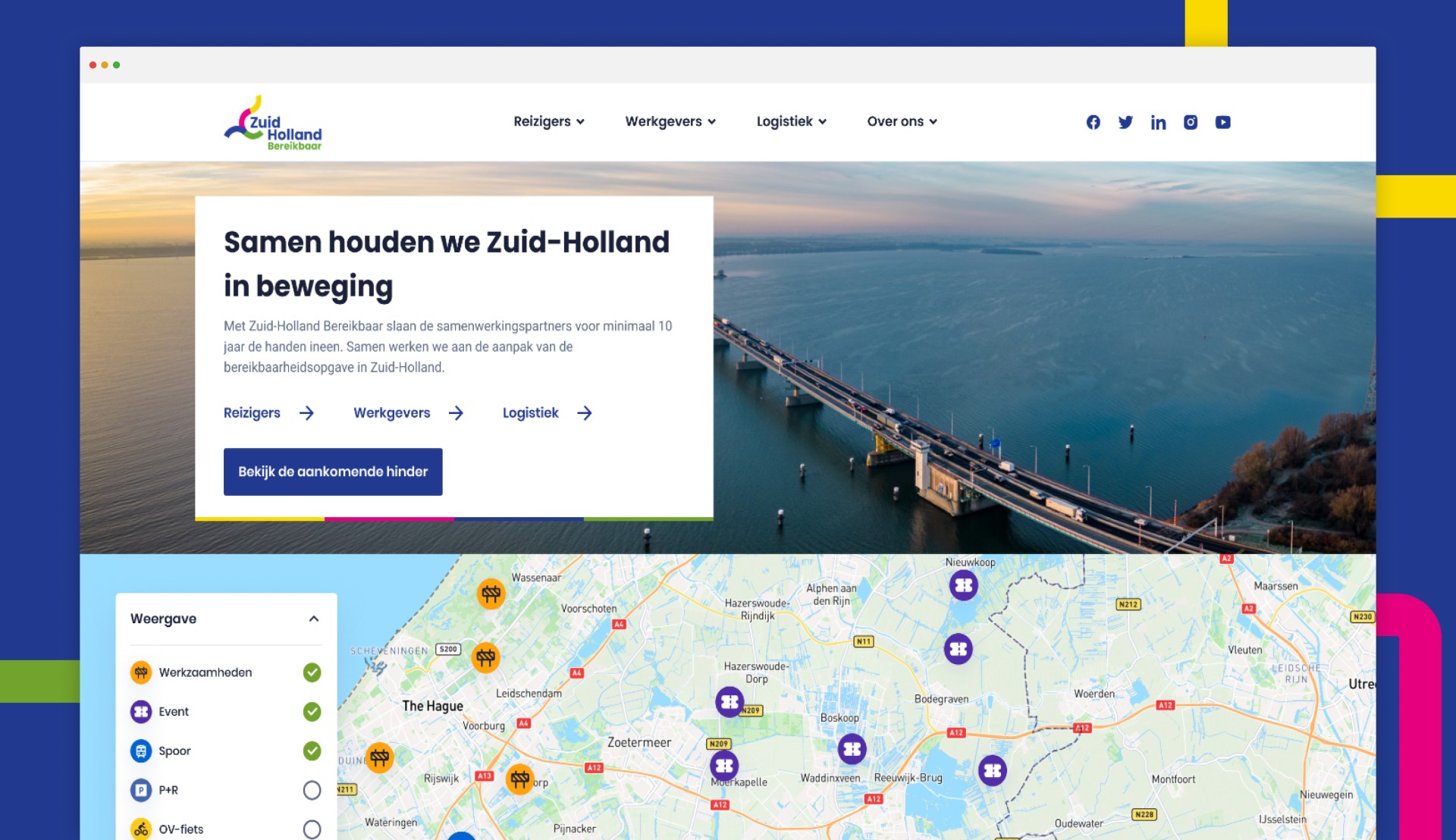Open the Werkgevers navigation menu

670,121
